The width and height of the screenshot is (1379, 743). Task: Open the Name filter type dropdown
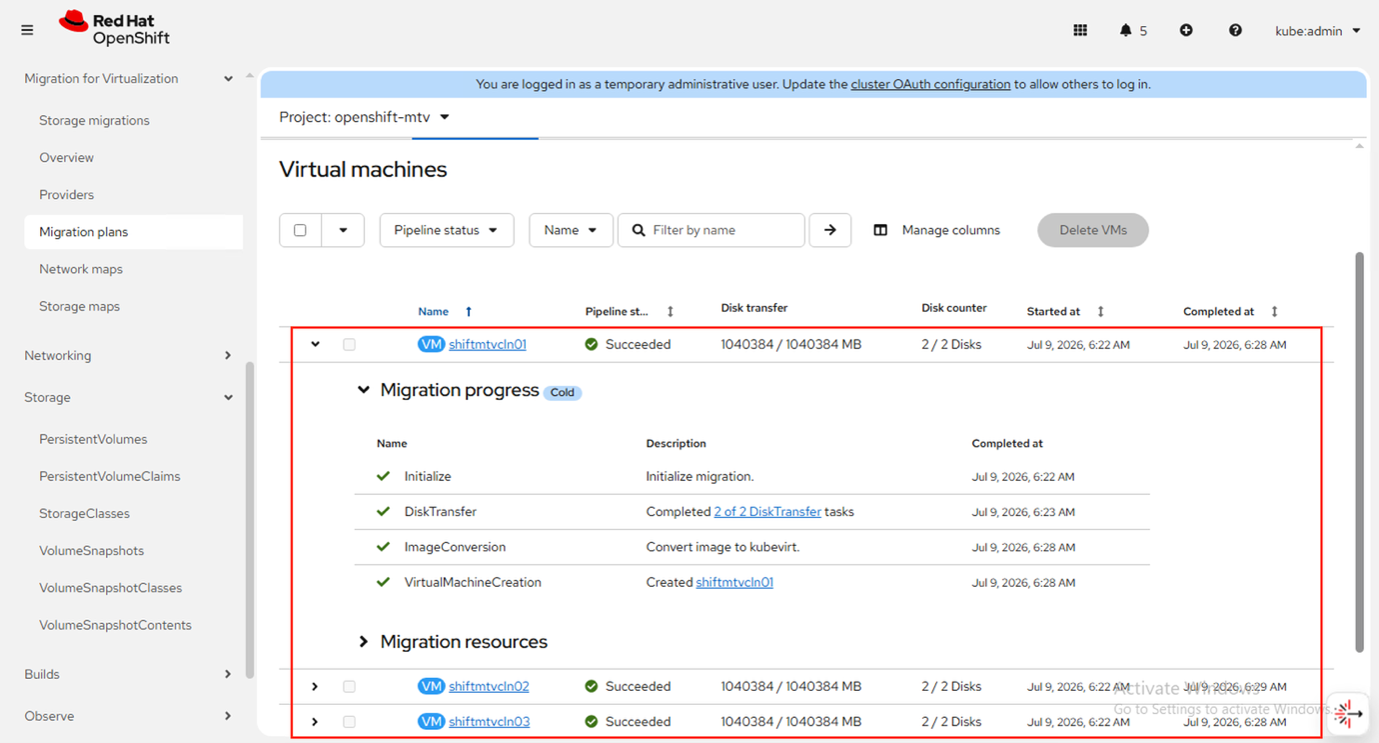click(570, 230)
